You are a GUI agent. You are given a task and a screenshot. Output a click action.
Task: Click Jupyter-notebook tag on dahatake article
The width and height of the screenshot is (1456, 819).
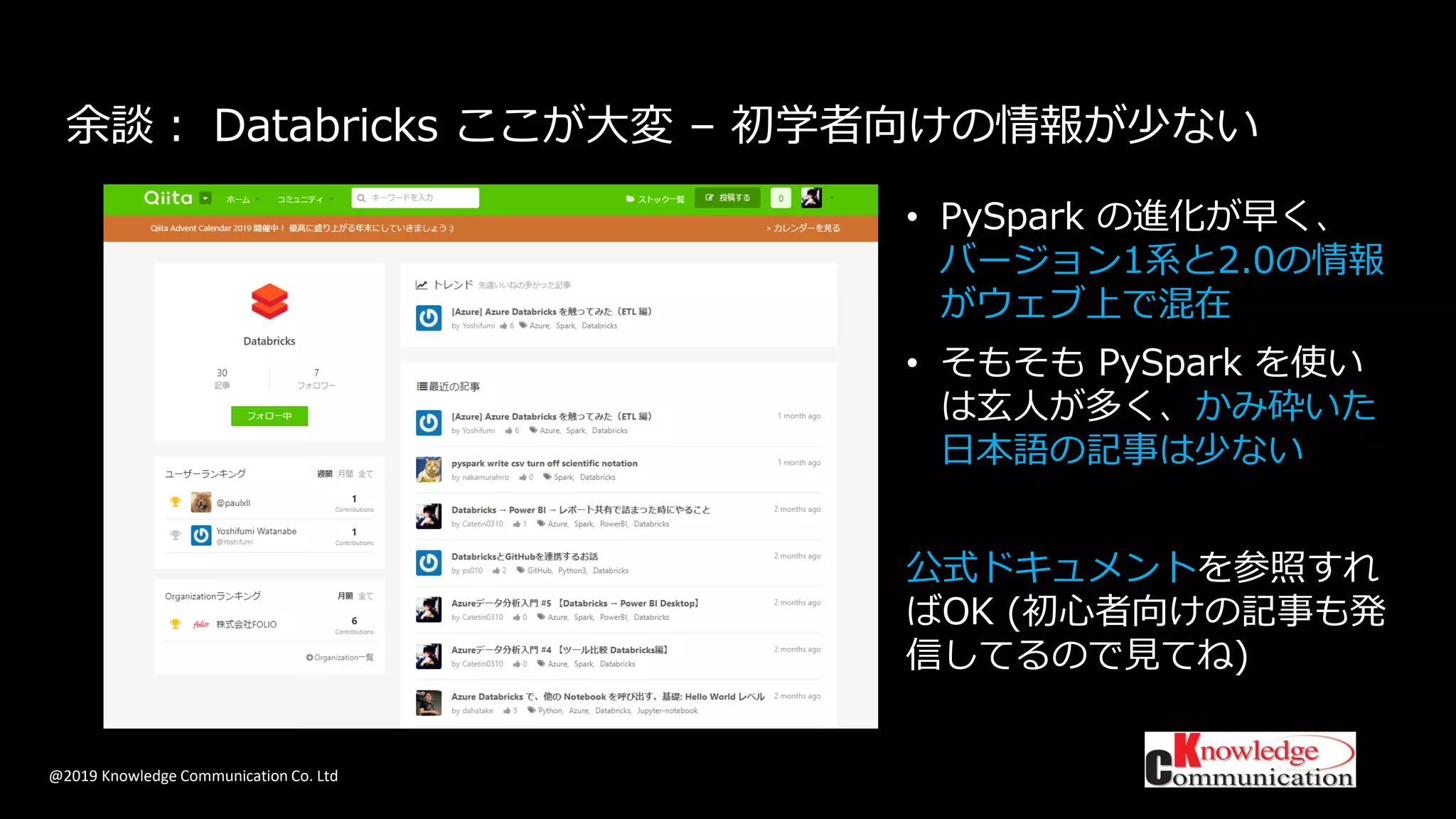(668, 710)
